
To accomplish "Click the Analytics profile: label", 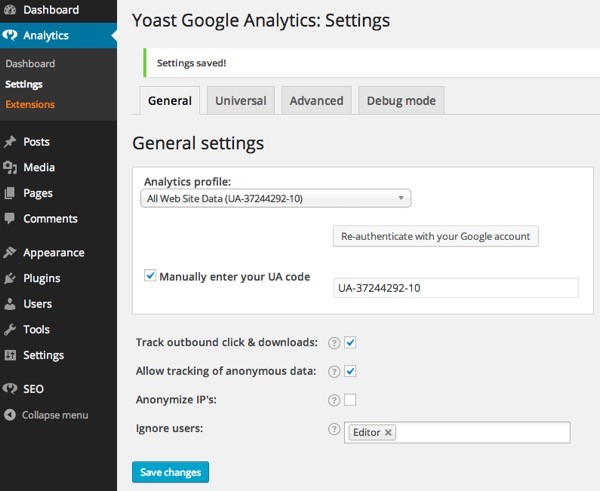I will [187, 181].
